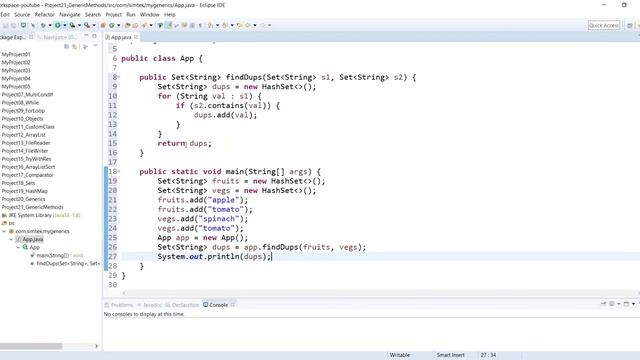Collapse the App class tree node arrow

click(18, 247)
